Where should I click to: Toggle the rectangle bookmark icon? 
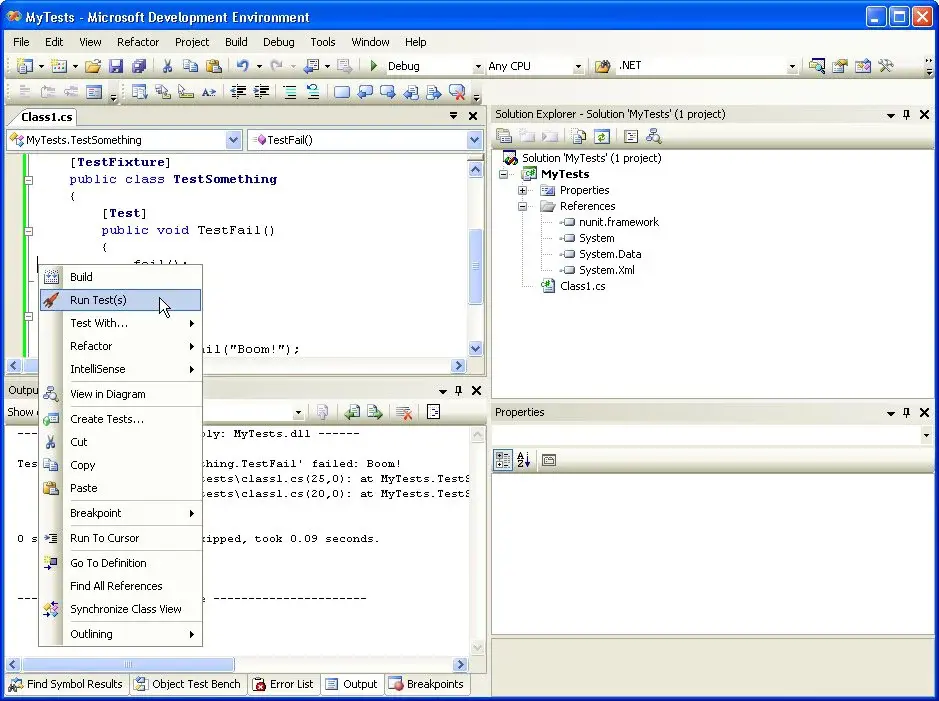341,92
